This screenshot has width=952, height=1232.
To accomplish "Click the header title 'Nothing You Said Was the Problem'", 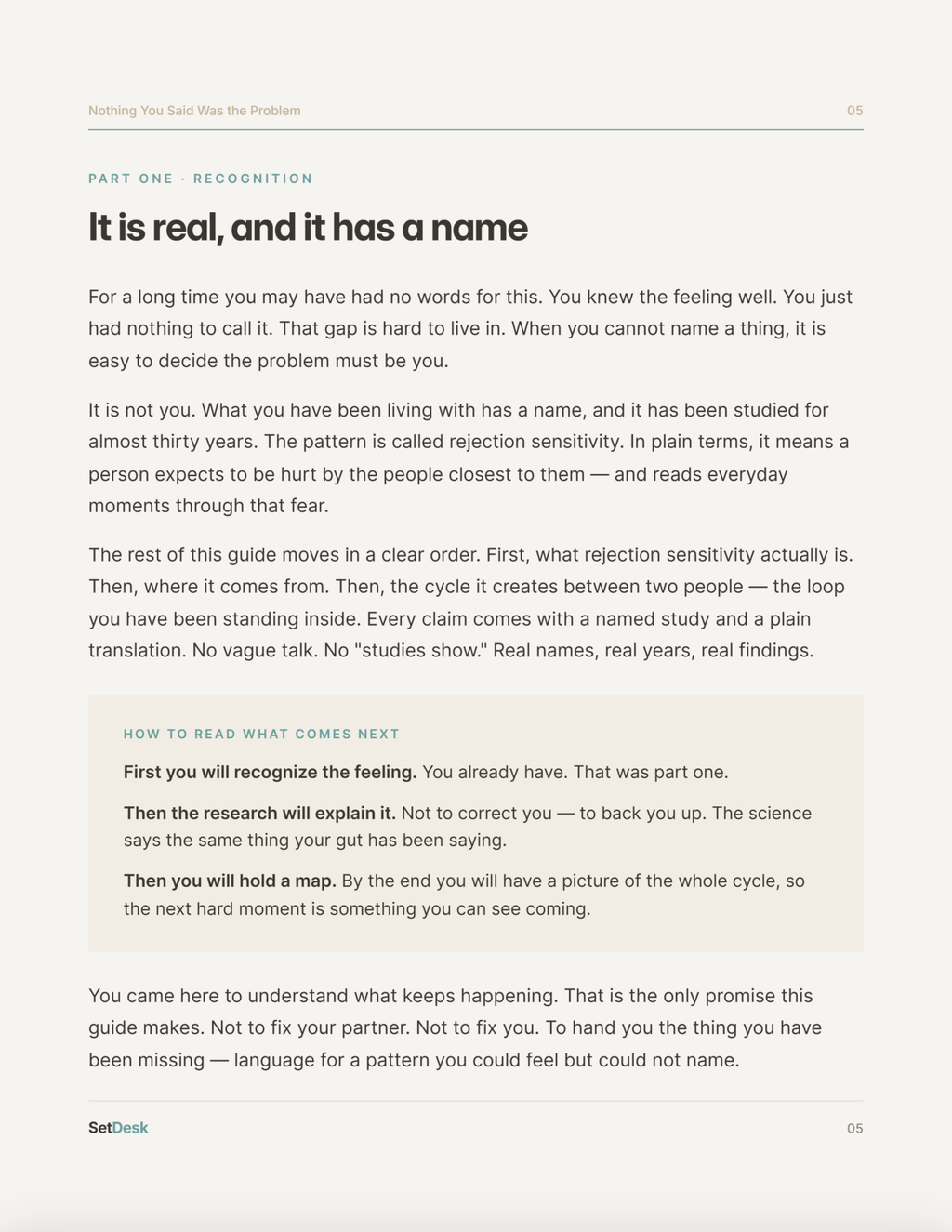I will coord(194,111).
